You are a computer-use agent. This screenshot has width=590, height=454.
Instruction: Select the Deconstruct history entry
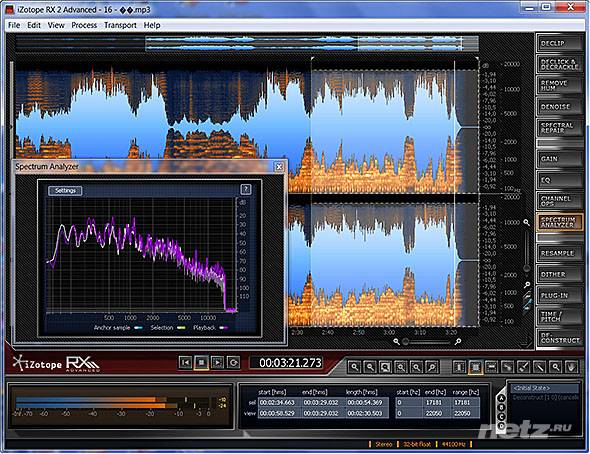(x=544, y=397)
